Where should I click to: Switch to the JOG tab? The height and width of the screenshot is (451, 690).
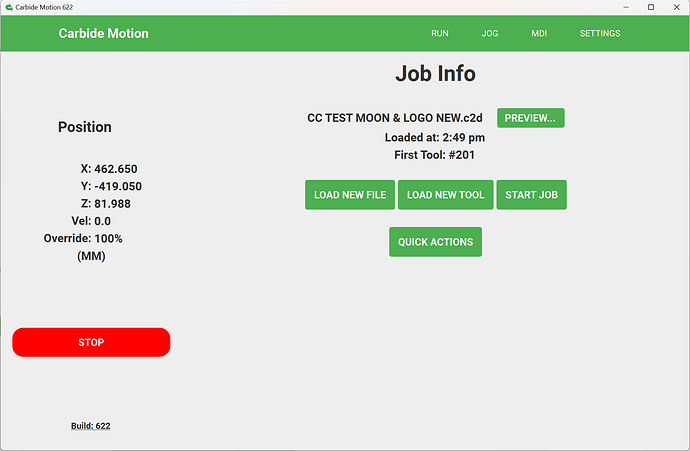coord(490,33)
